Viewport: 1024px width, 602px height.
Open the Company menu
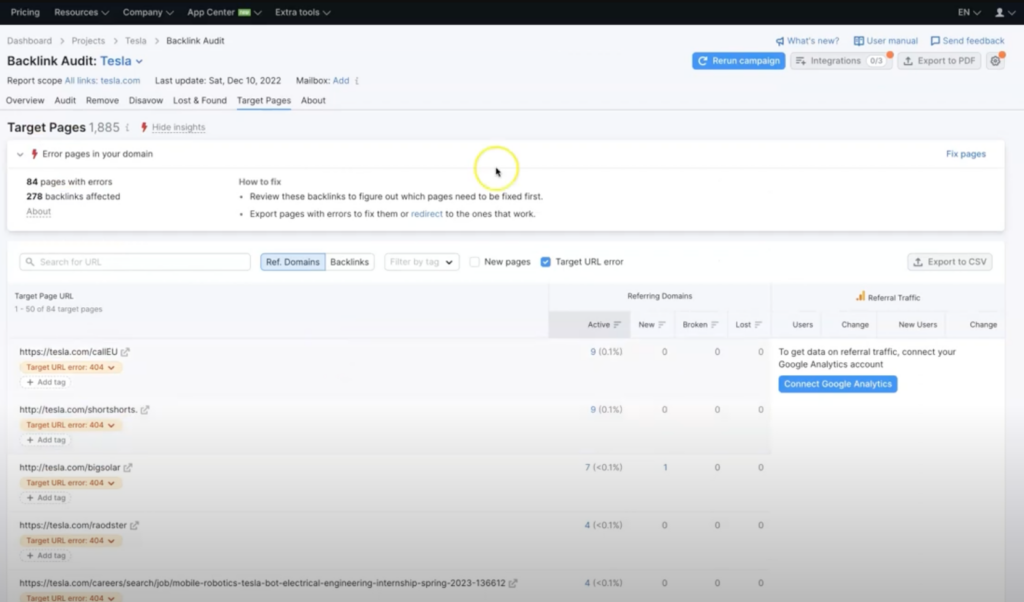(148, 12)
